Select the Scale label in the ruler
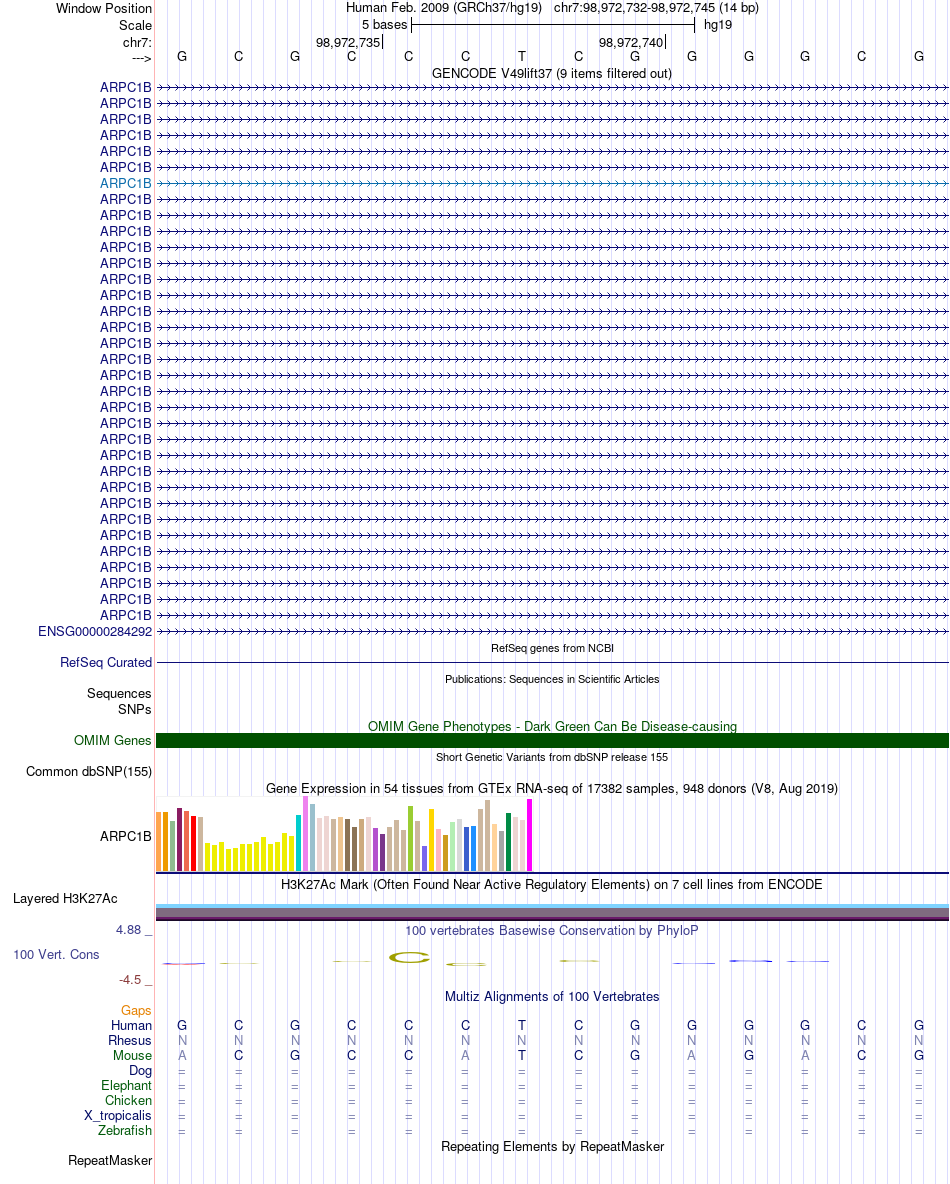The height and width of the screenshot is (1184, 950). (135, 25)
